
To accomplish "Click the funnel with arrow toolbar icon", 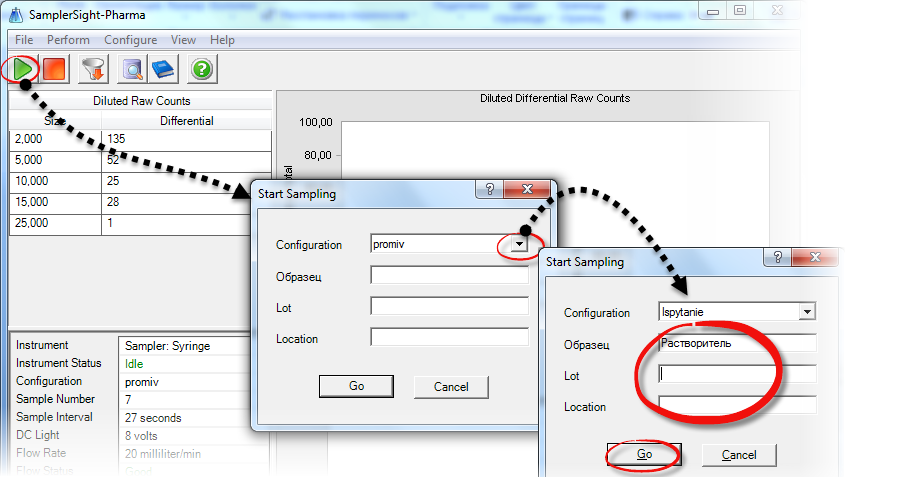I will point(93,69).
